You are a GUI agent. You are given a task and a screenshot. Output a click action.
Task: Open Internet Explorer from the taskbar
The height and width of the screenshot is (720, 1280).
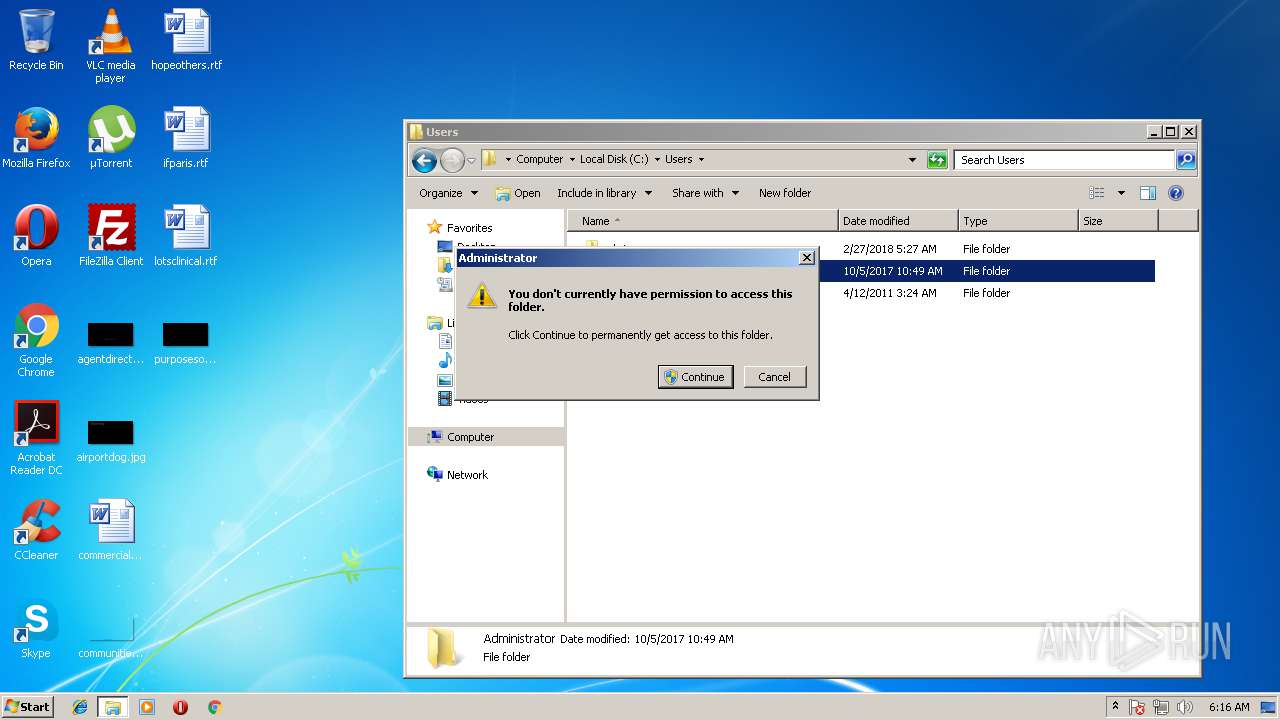(80, 707)
